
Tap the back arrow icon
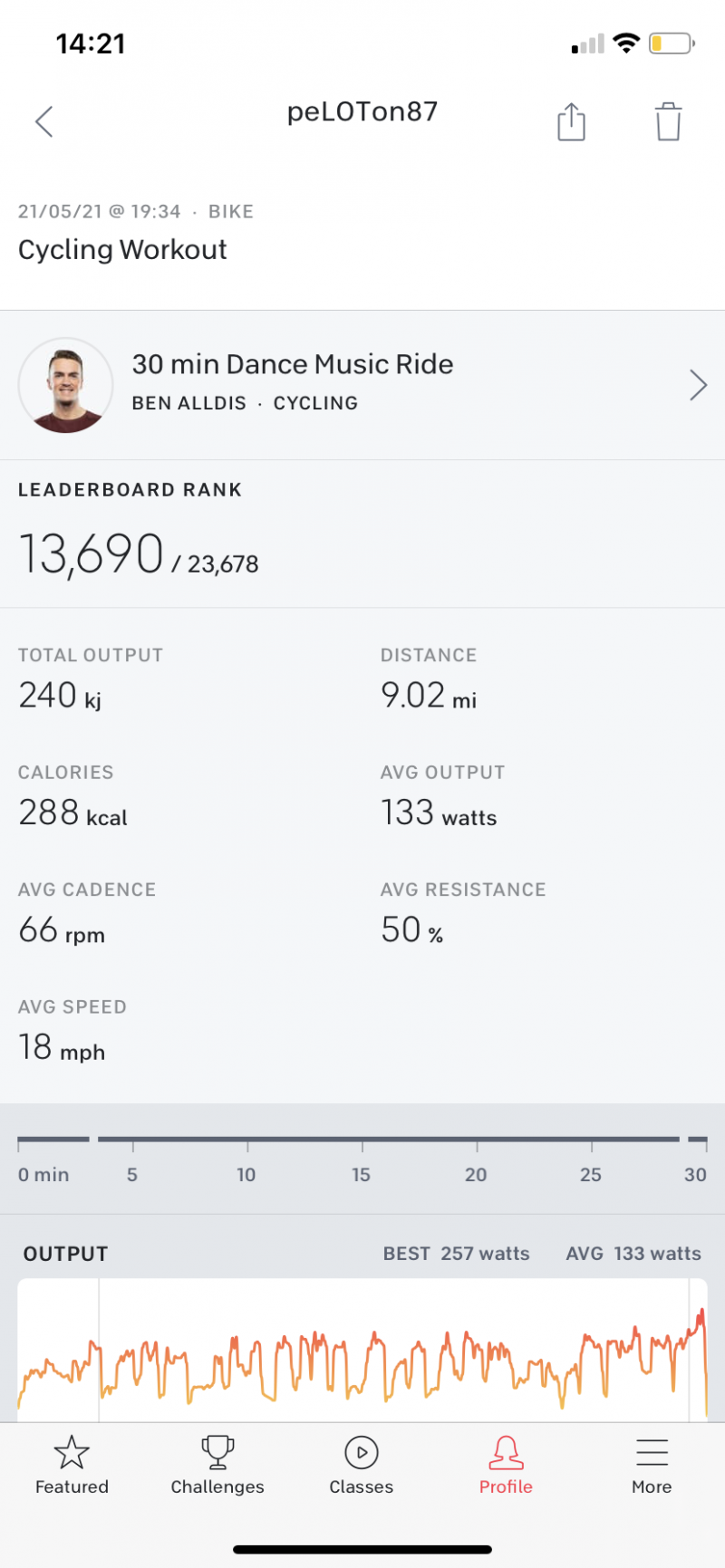(x=44, y=121)
